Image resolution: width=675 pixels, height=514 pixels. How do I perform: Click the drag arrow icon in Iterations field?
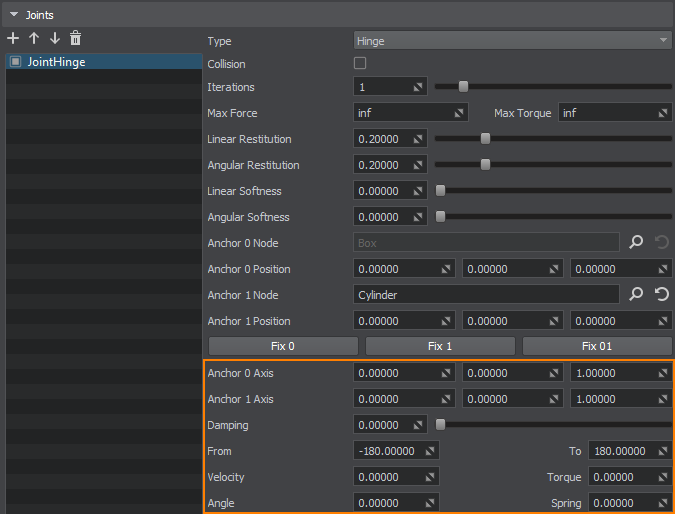coord(418,87)
